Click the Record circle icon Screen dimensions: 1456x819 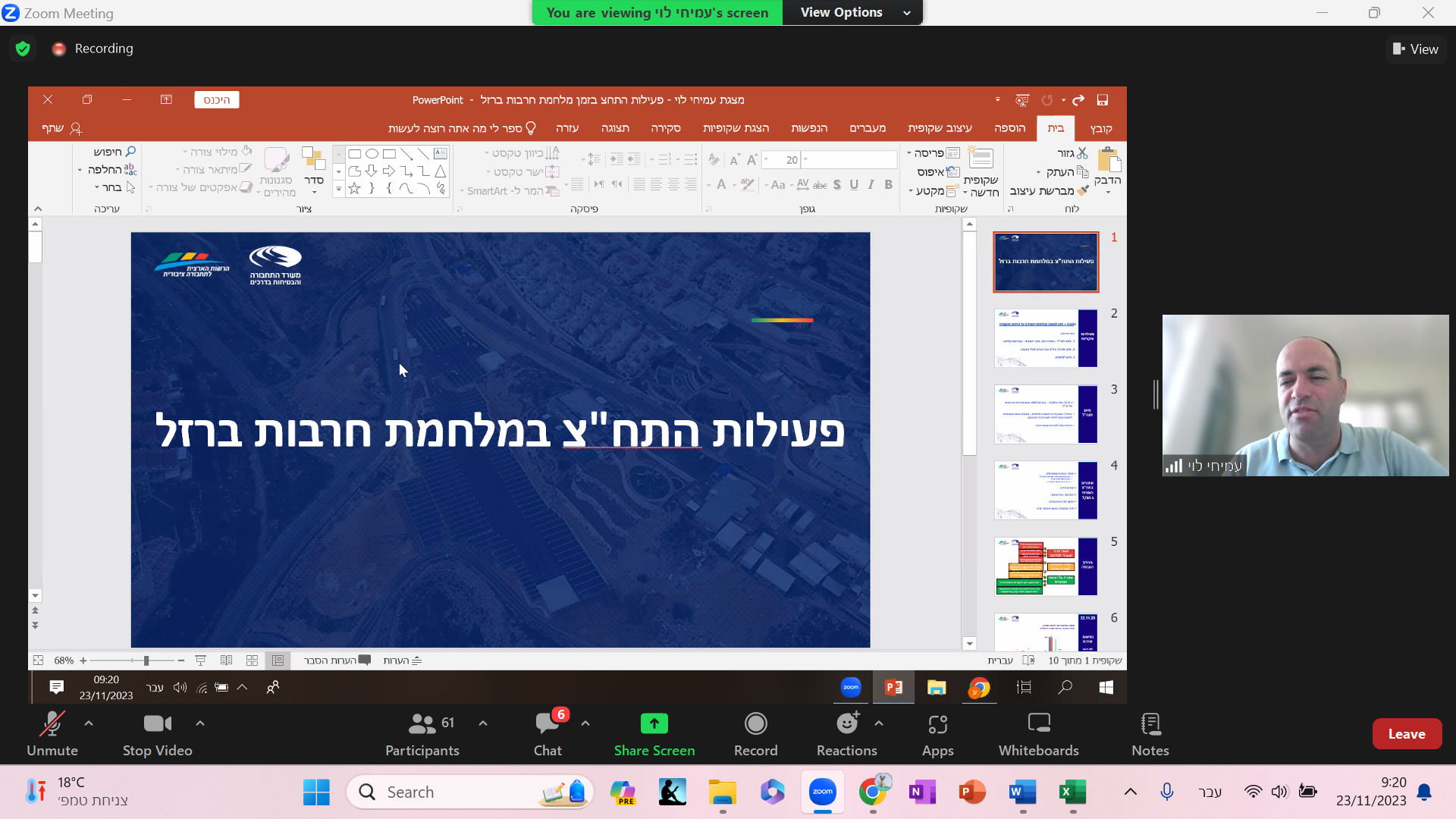point(755,724)
